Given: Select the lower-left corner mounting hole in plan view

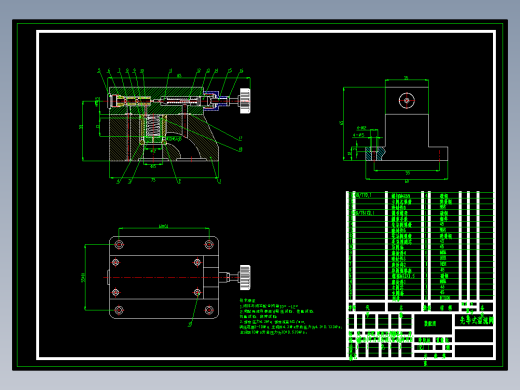Looking at the screenshot, I should tap(119, 310).
